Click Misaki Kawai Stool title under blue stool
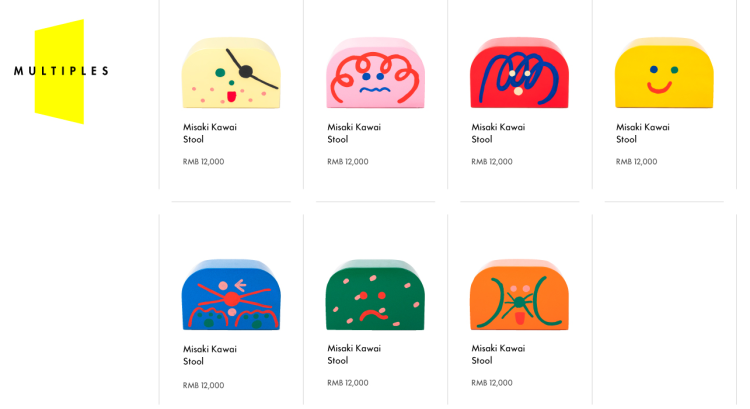This screenshot has height=409, width=750. click(x=210, y=355)
